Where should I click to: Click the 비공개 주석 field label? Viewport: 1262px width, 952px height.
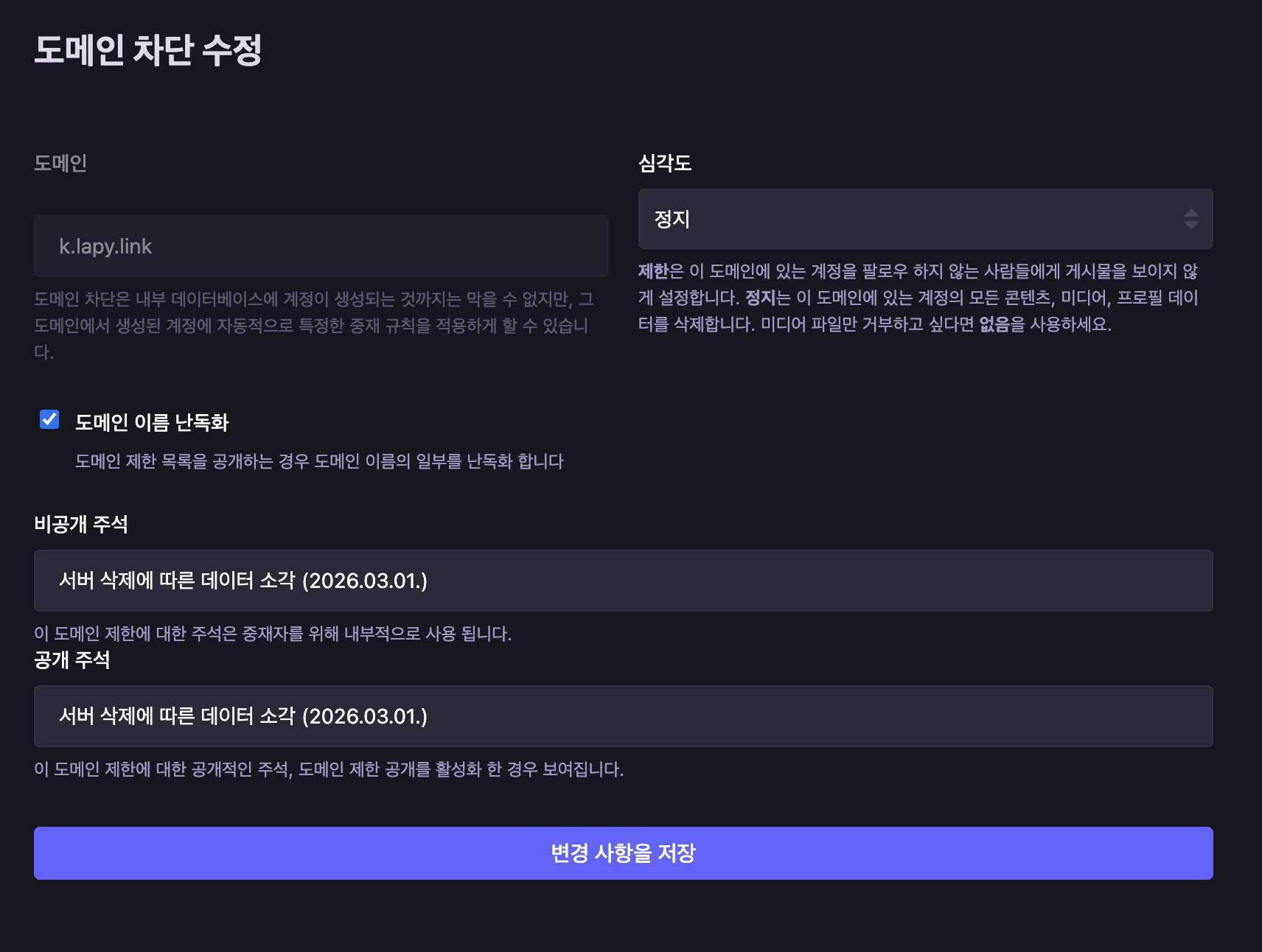[x=81, y=524]
